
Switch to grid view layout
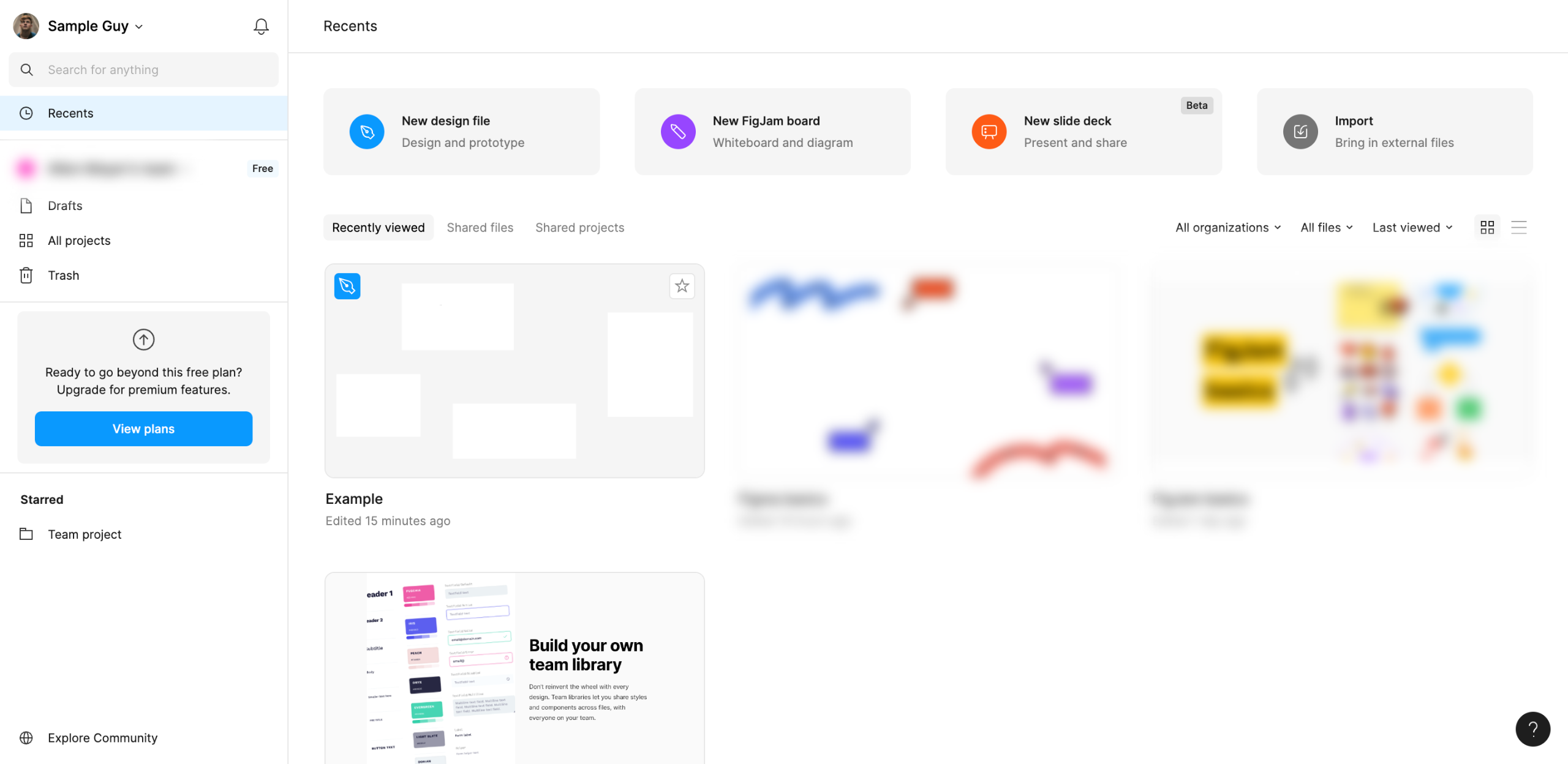pyautogui.click(x=1487, y=228)
